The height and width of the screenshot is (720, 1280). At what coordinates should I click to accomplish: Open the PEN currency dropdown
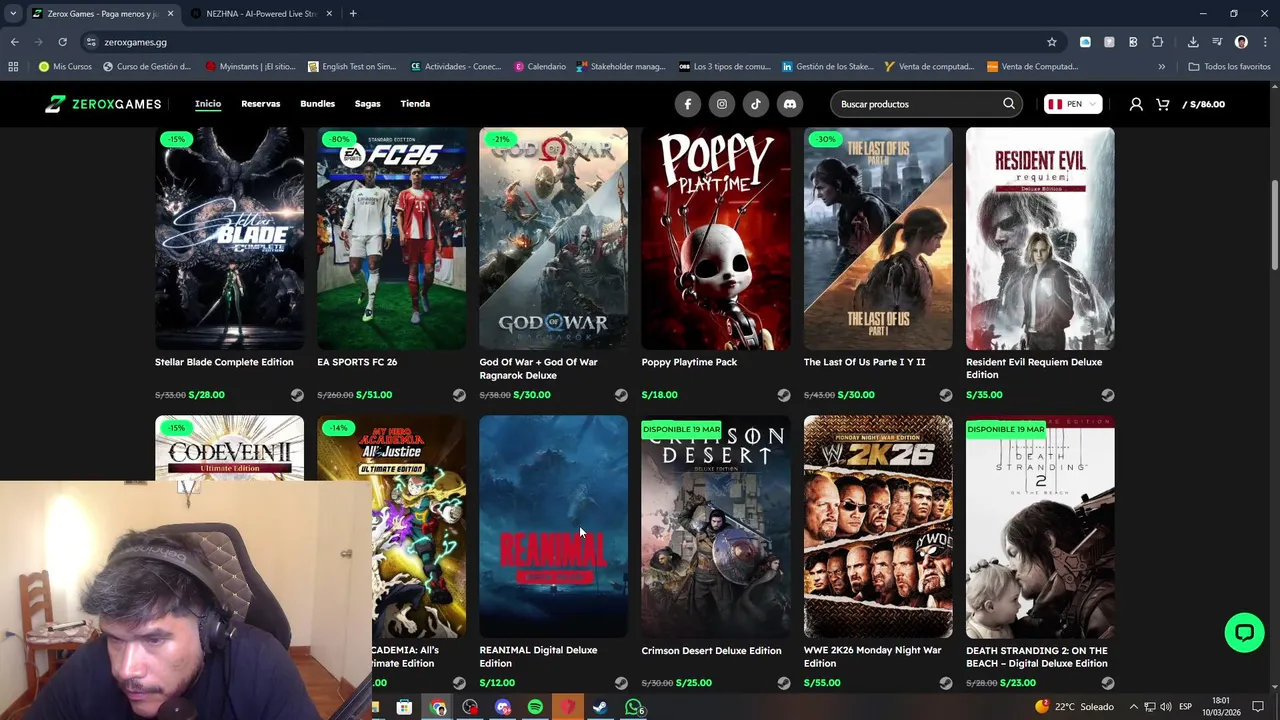(x=1072, y=104)
